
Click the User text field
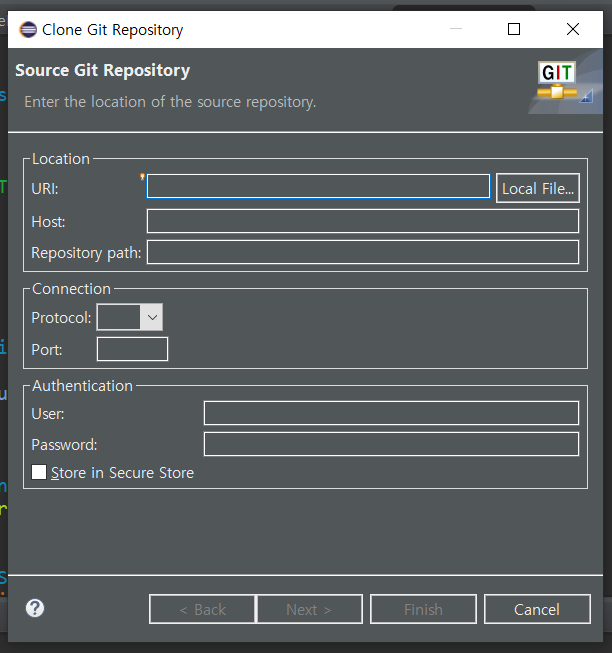click(x=391, y=413)
